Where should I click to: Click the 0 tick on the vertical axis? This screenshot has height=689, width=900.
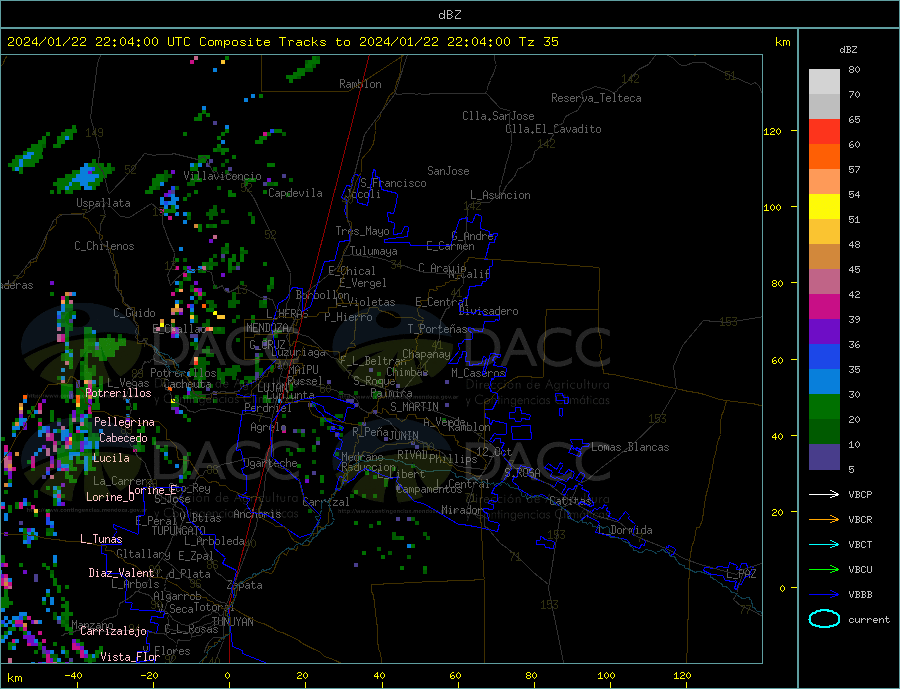782,588
